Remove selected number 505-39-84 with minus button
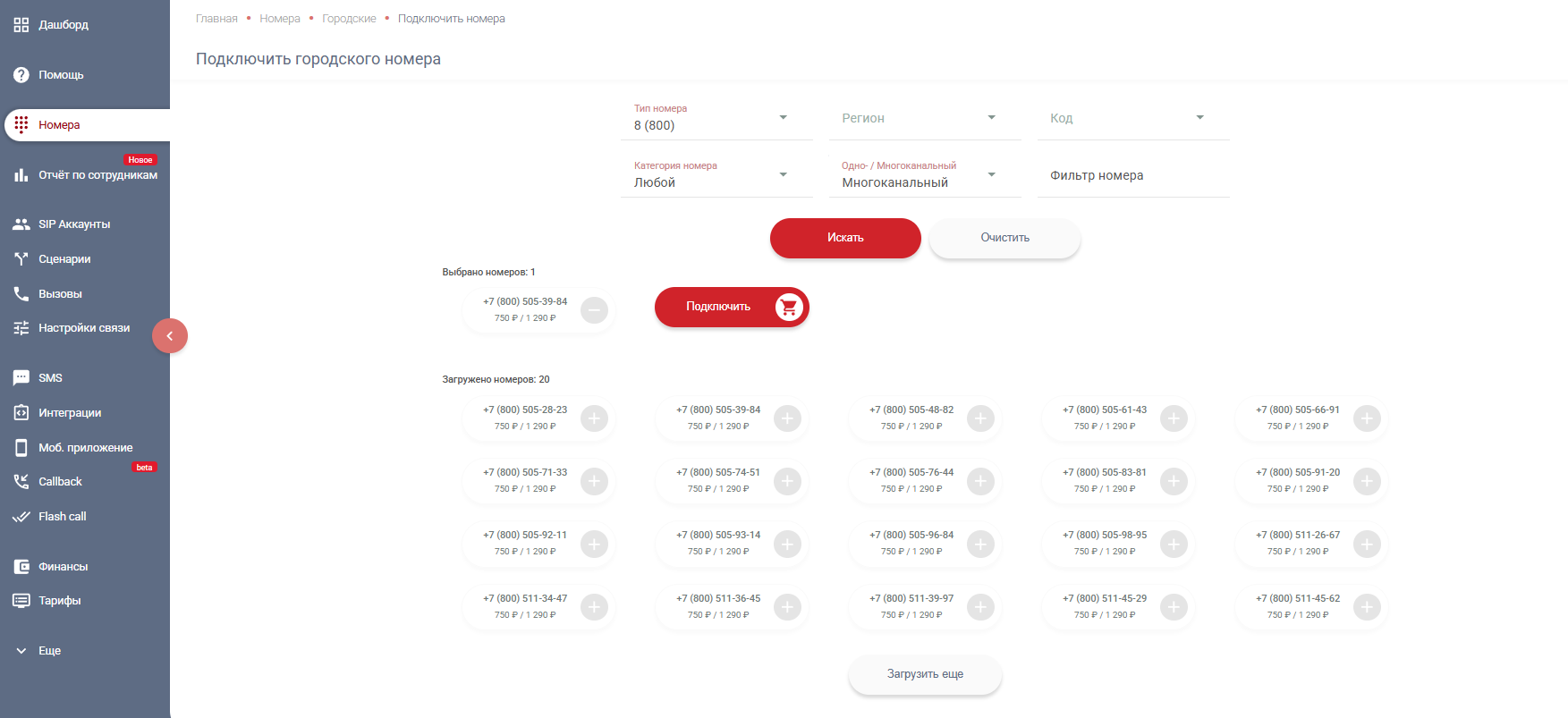This screenshot has width=1568, height=718. (594, 310)
